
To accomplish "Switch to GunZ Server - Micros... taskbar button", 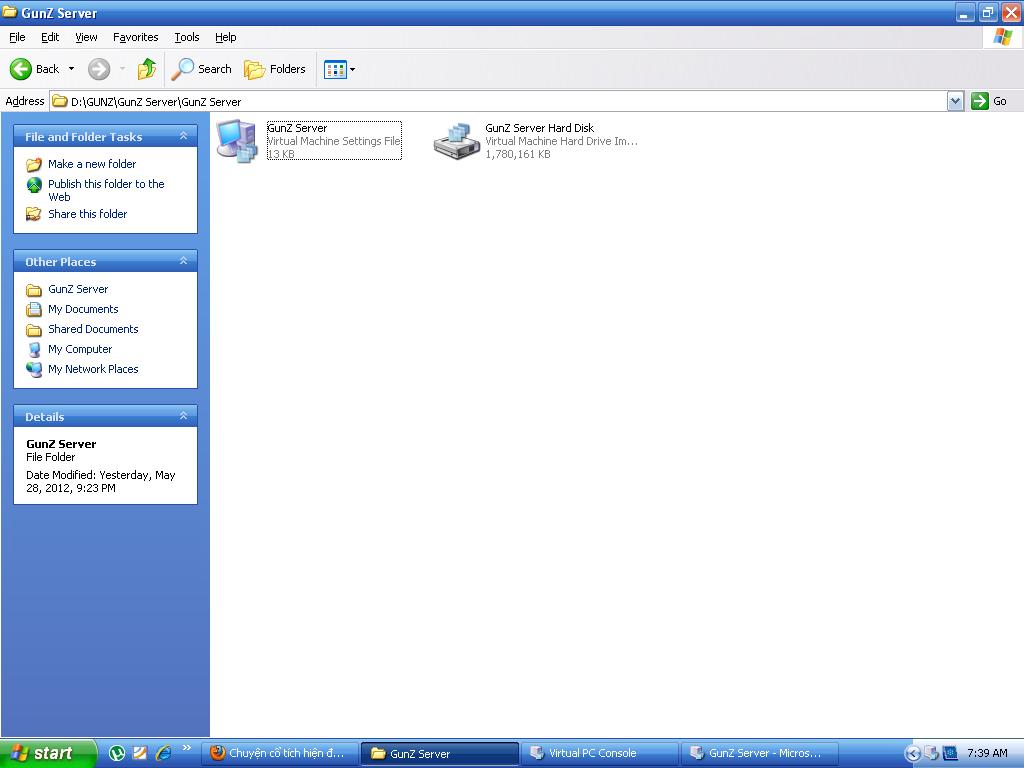I will click(760, 753).
